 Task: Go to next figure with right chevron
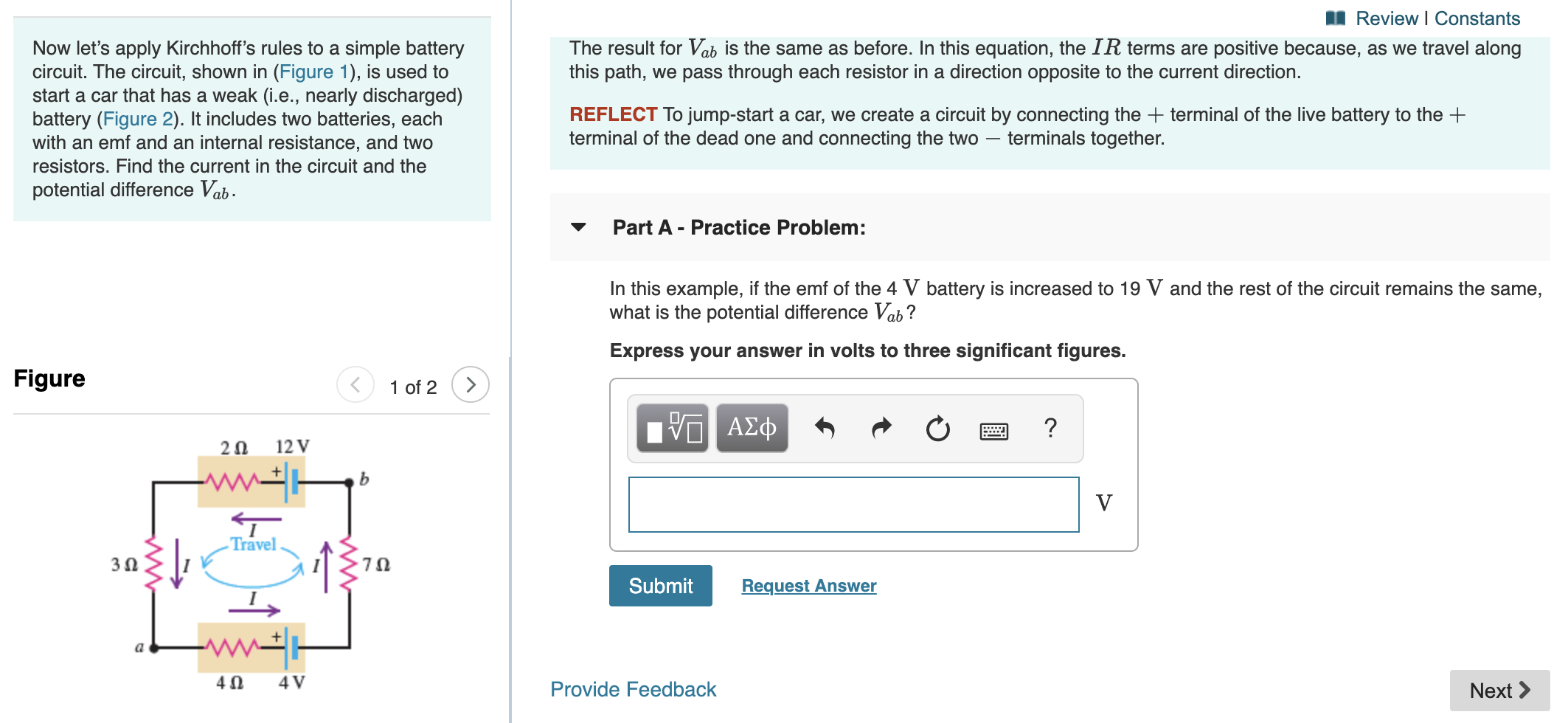pyautogui.click(x=471, y=384)
